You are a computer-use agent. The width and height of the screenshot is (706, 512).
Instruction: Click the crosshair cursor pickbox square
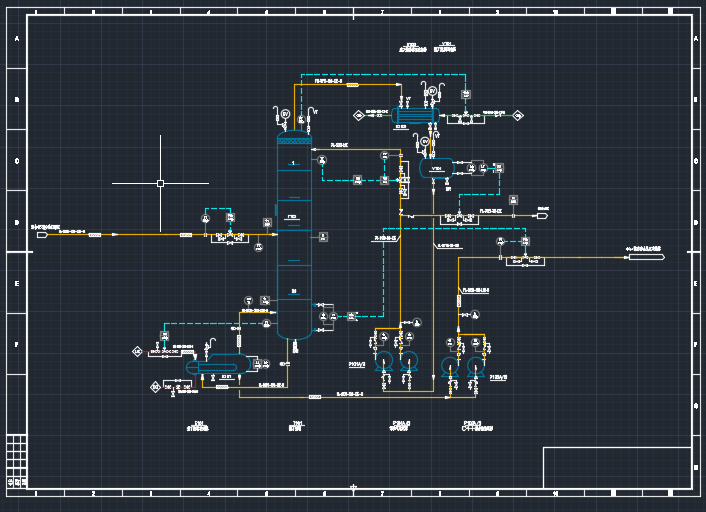160,183
